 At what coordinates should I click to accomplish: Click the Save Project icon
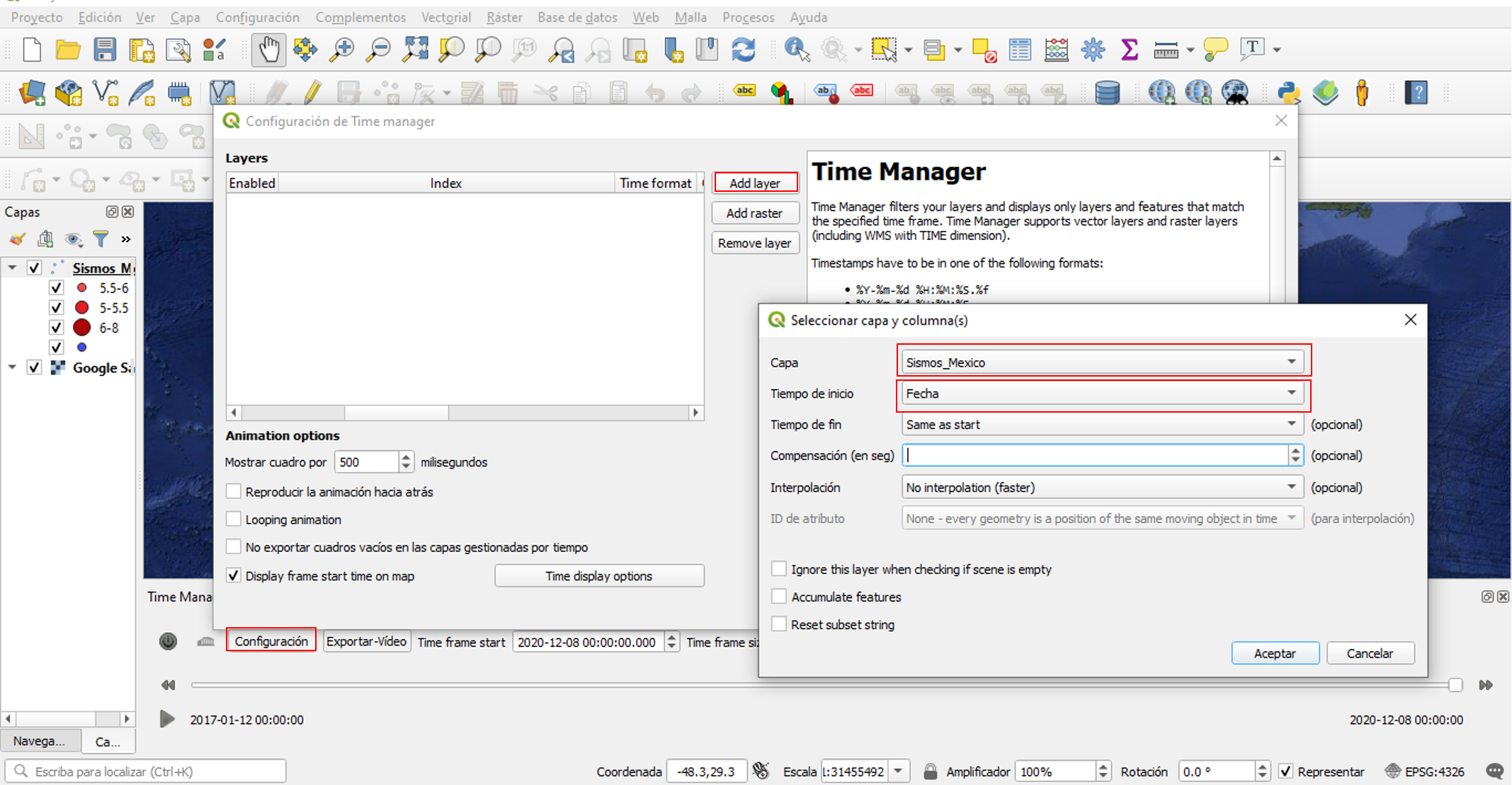pyautogui.click(x=105, y=50)
